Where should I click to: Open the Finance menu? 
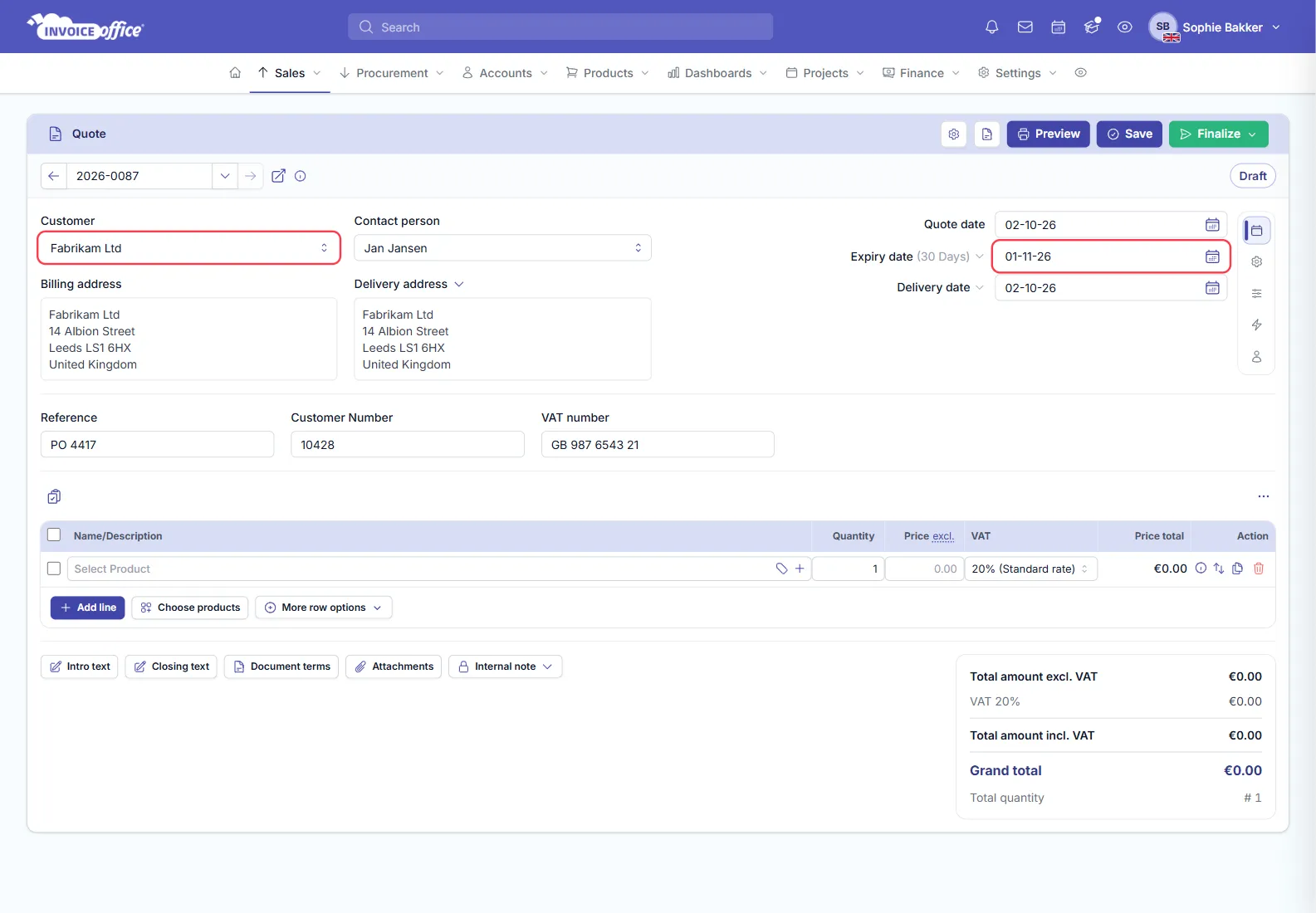point(921,73)
